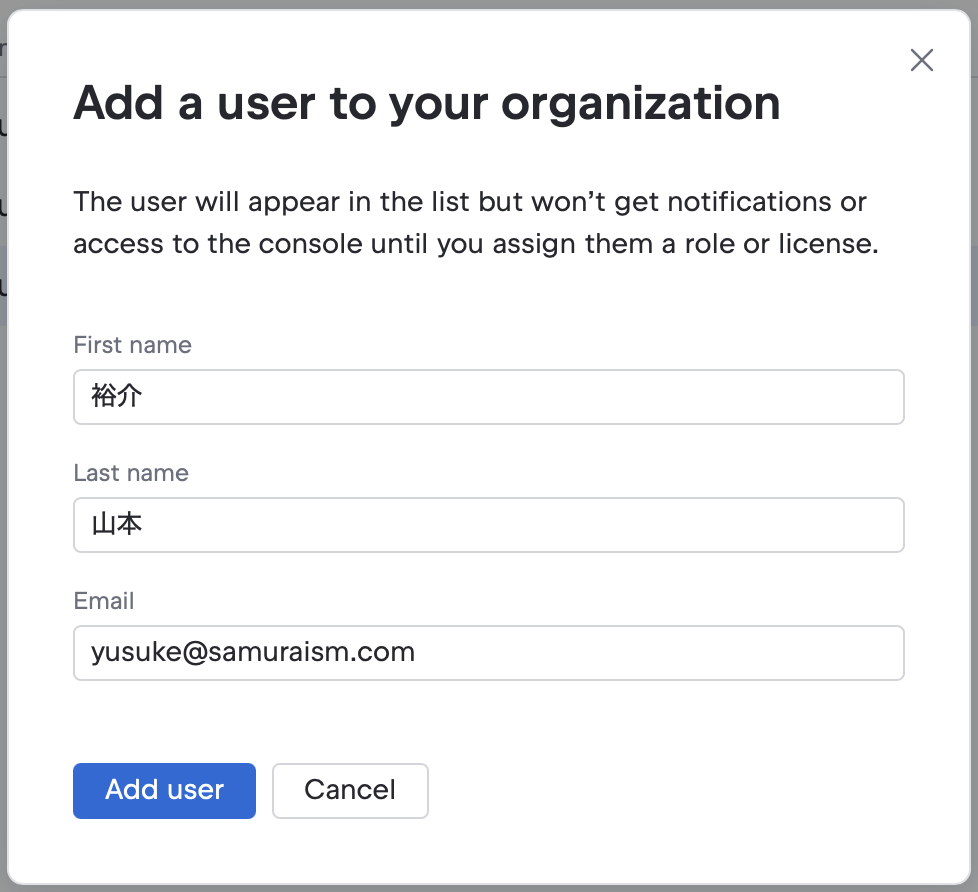Click the dimmed backdrop right of the dialog
The height and width of the screenshot is (892, 978).
click(973, 500)
